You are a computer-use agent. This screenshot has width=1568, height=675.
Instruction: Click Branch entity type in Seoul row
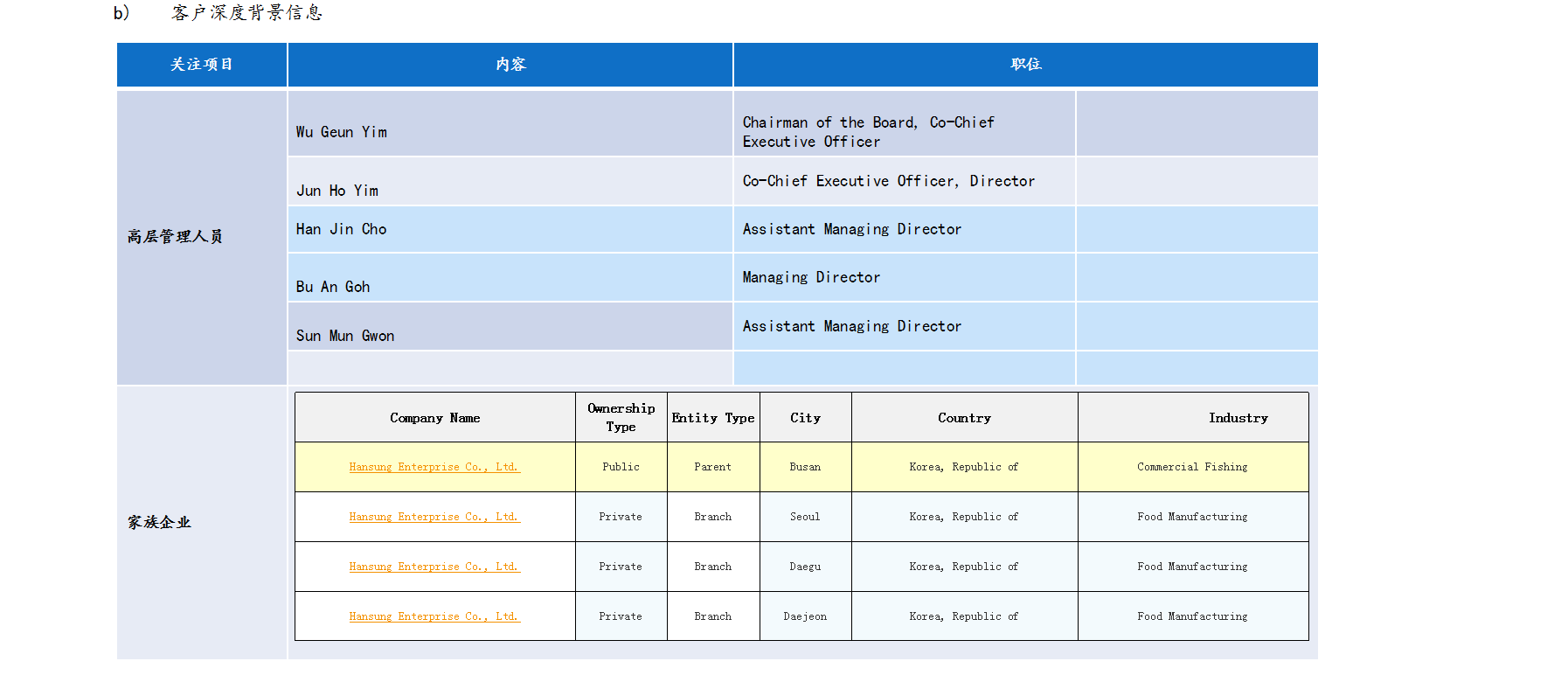coord(713,517)
